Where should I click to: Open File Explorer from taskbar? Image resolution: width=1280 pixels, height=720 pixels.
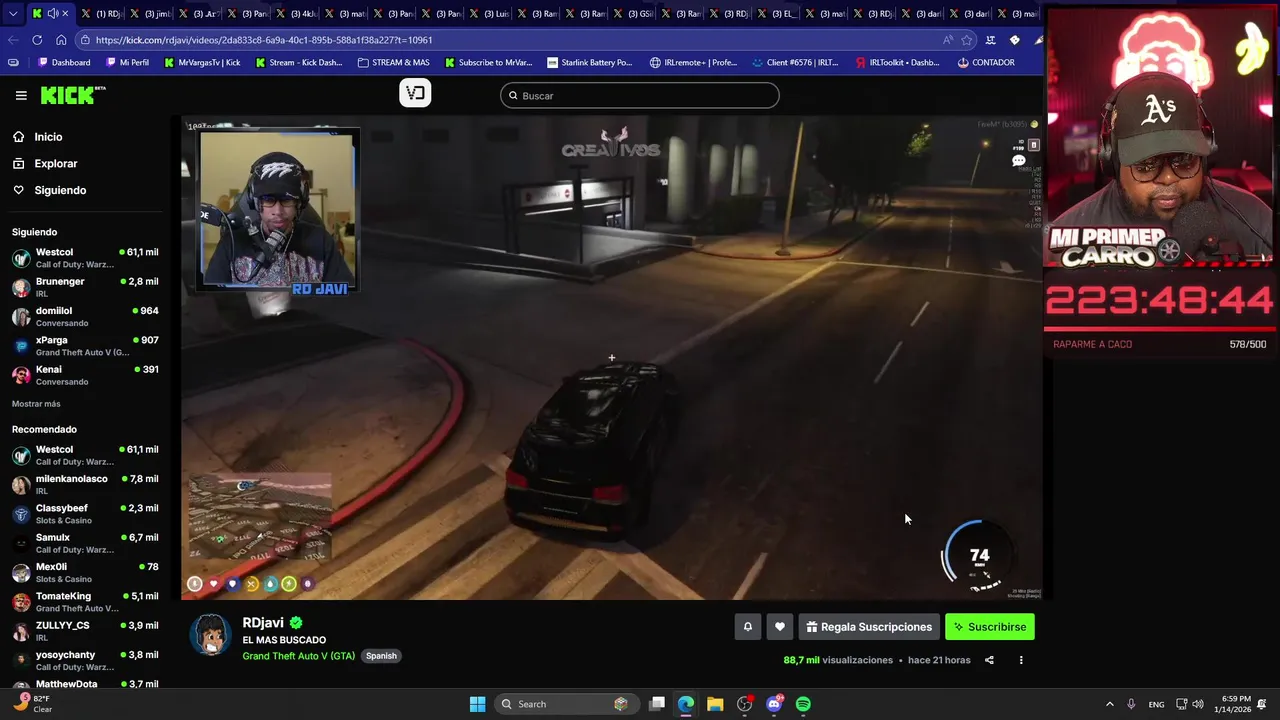715,704
